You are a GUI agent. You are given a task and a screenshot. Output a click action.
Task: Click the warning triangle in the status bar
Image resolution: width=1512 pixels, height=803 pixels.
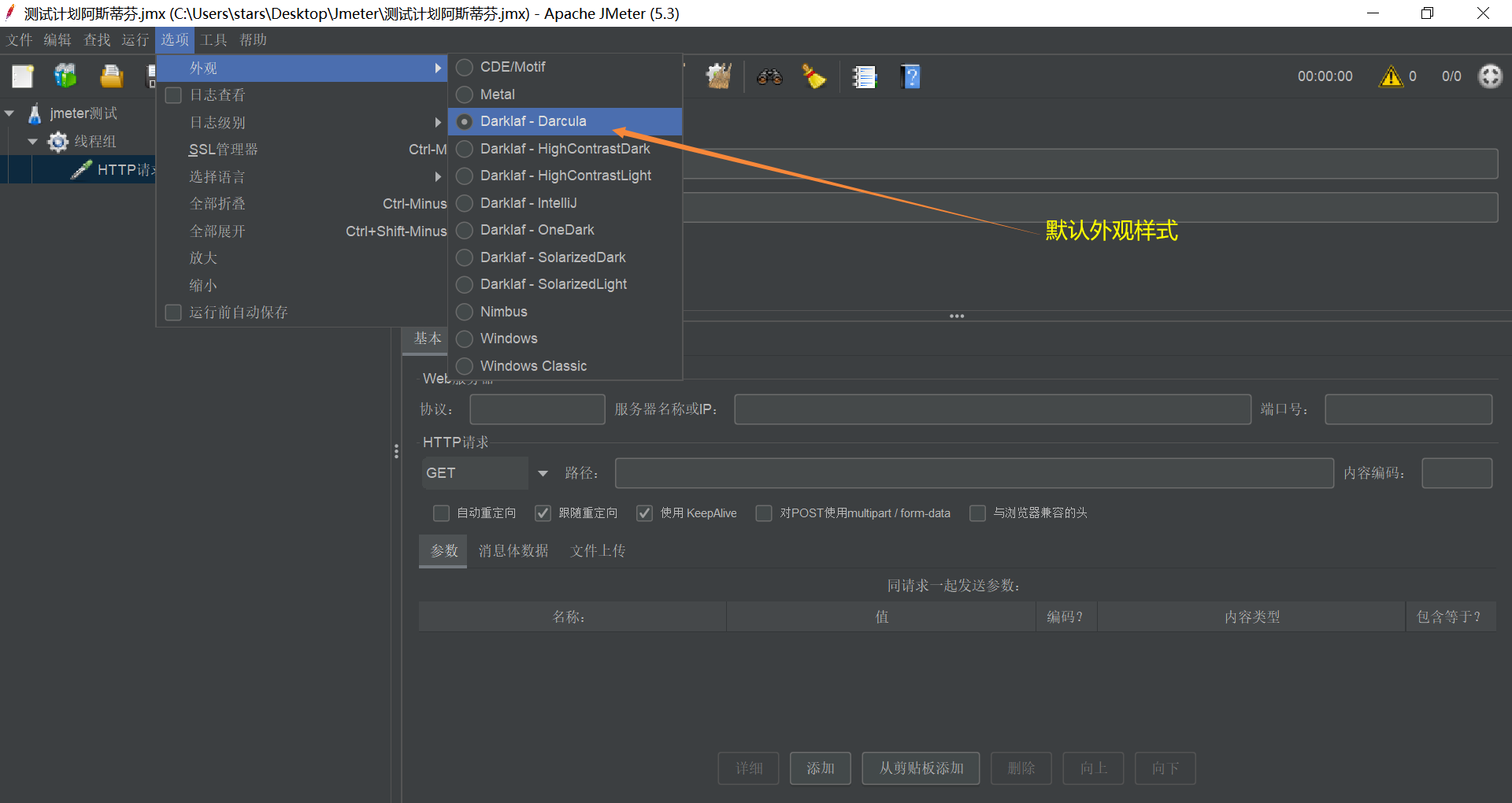coord(1392,76)
